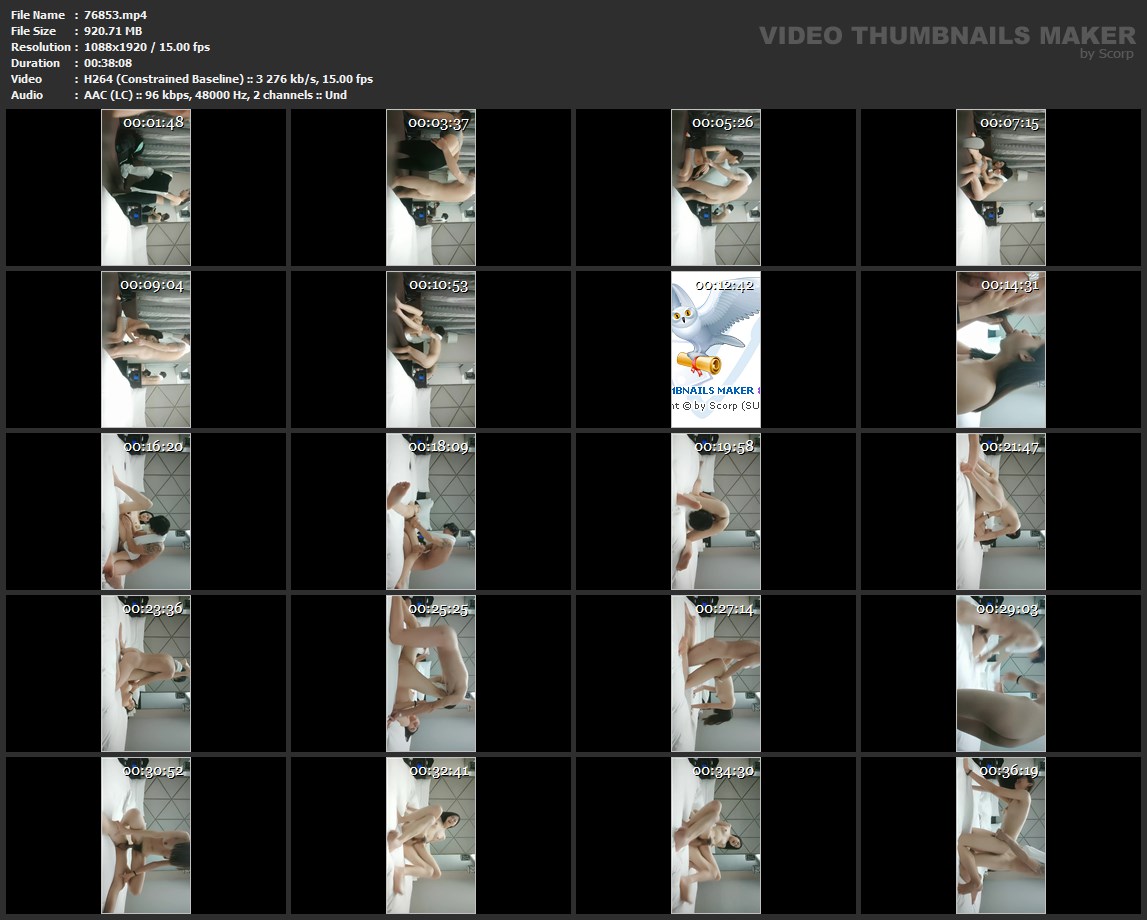
Task: Select the 00:16:20 thumbnail
Action: click(x=146, y=511)
